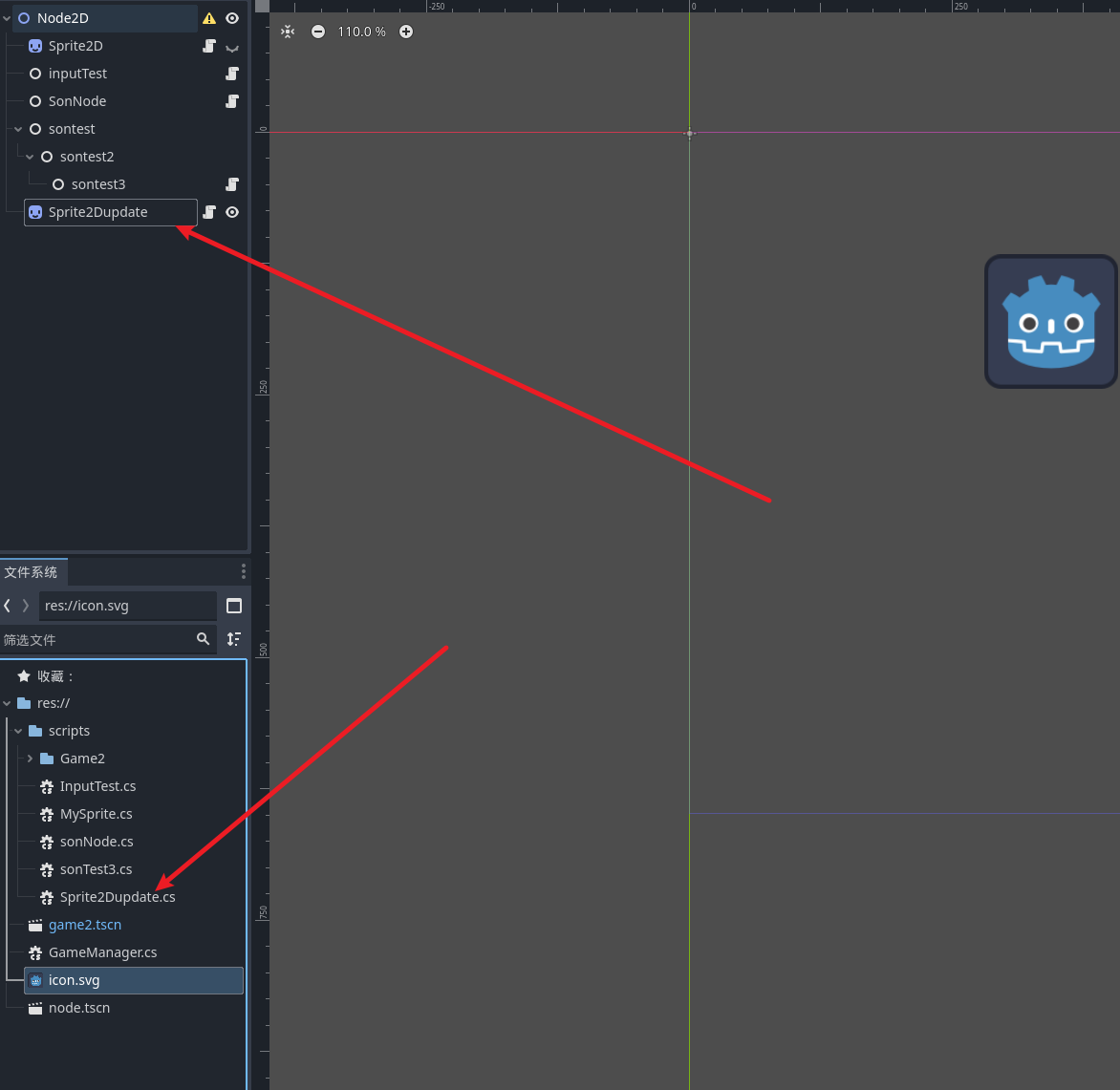Collapse the scripts folder
1120x1090 pixels.
tap(18, 732)
